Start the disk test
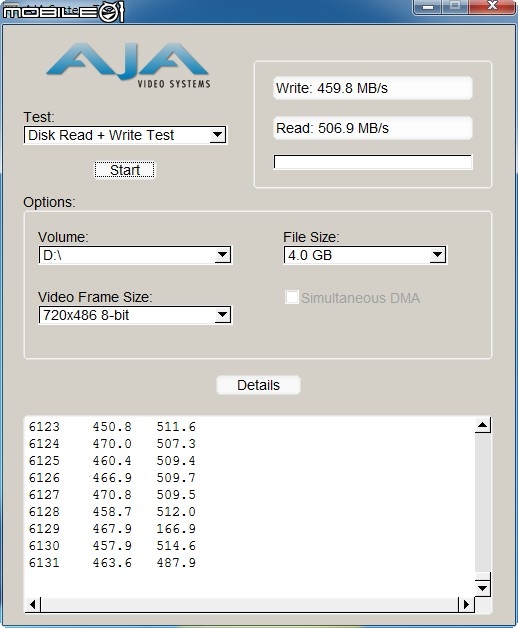 125,170
